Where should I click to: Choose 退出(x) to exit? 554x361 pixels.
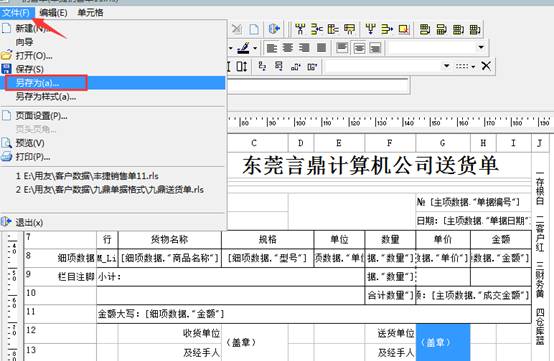point(29,223)
